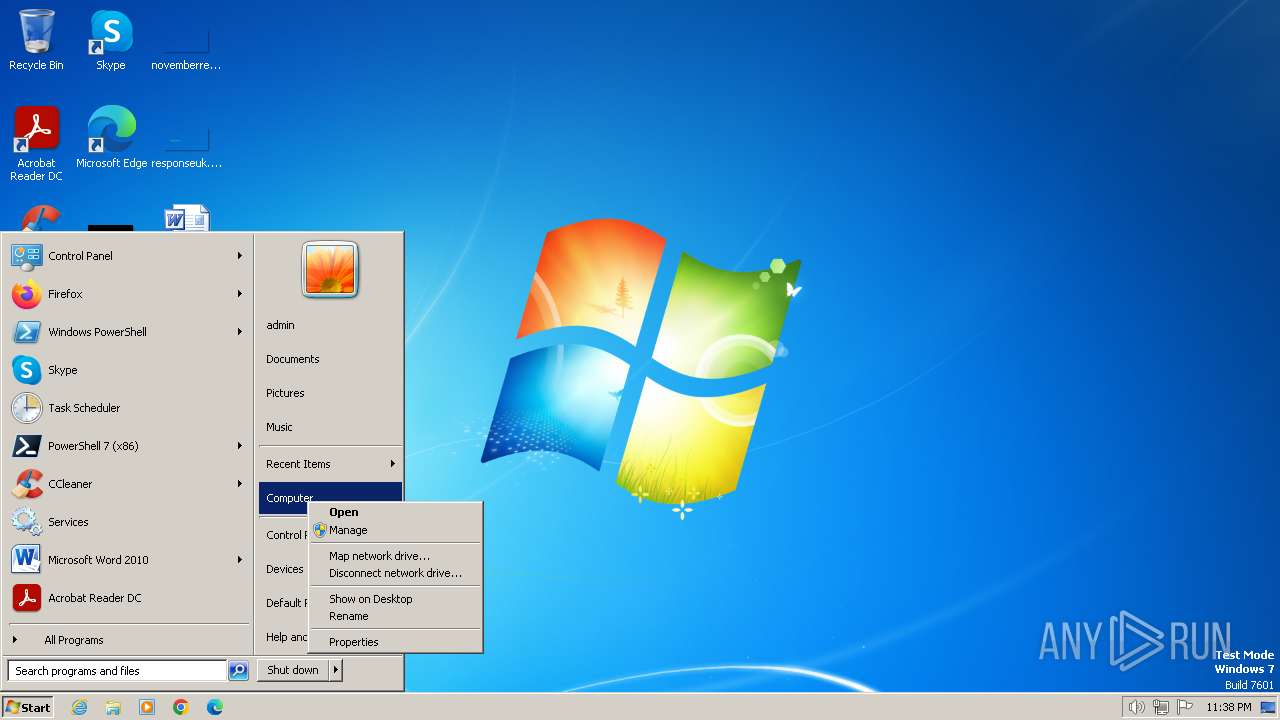This screenshot has height=720, width=1280.
Task: Expand the CCleaner jump list arrow
Action: [240, 484]
